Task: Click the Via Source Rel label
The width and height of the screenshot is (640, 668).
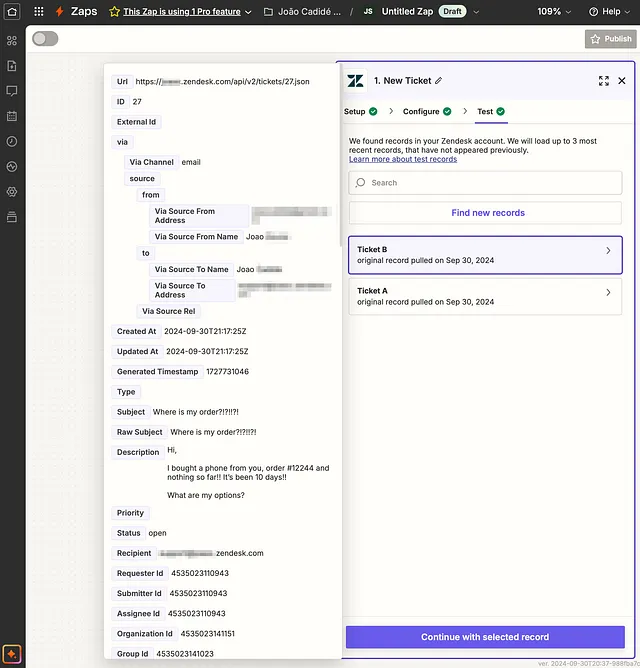Action: click(168, 311)
